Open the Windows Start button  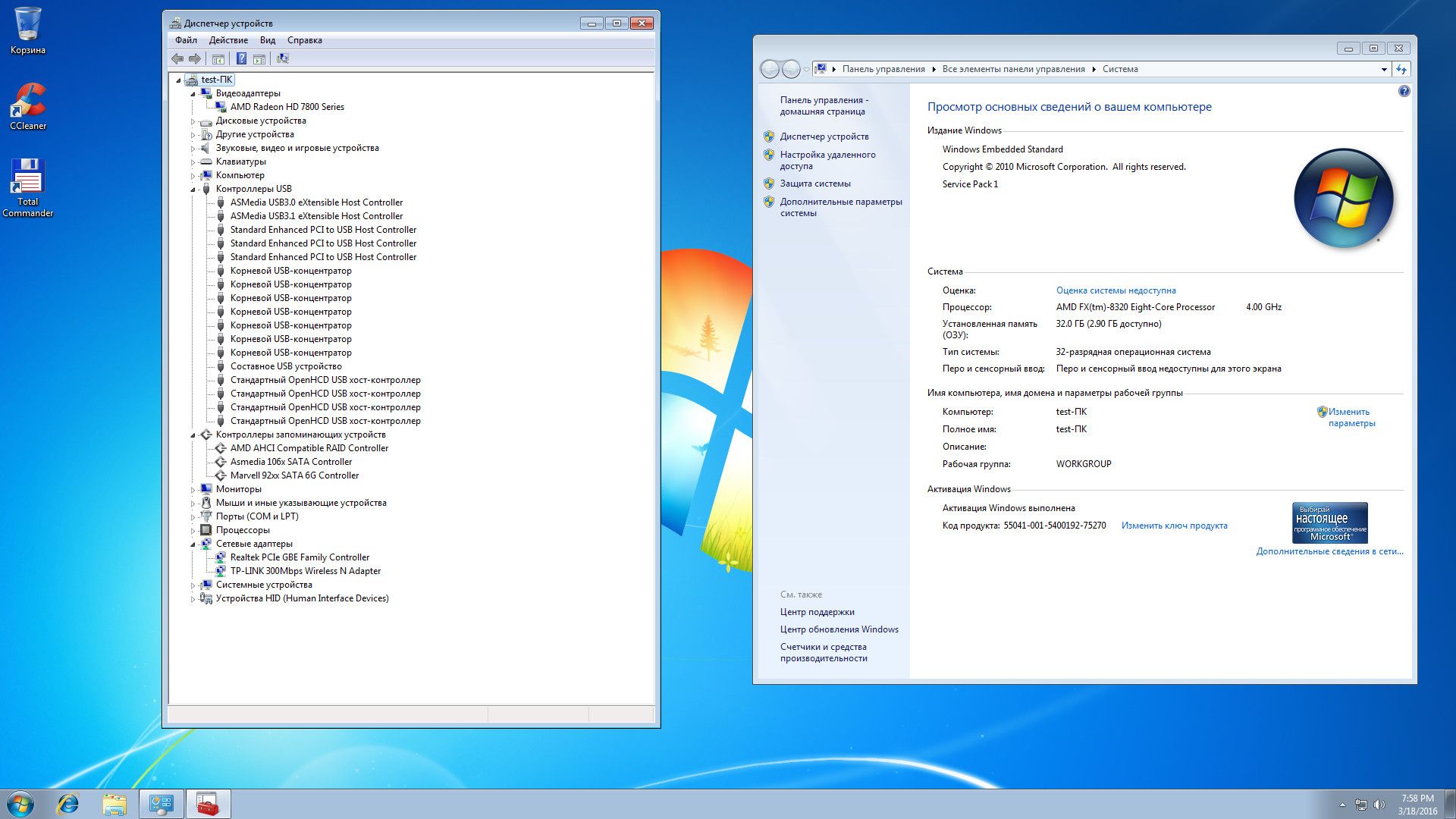pos(20,804)
